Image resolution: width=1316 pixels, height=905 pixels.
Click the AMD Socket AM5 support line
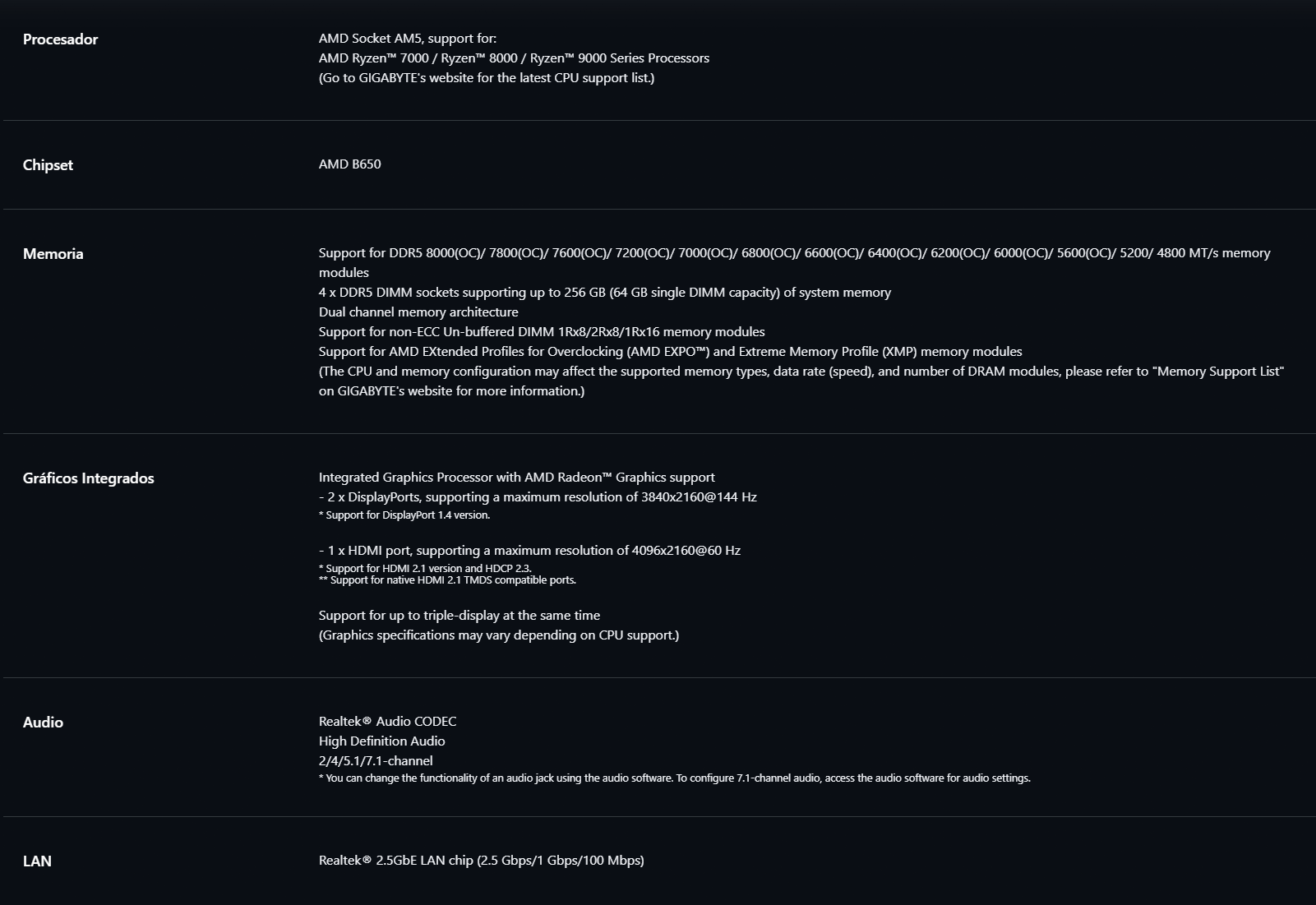pos(407,39)
